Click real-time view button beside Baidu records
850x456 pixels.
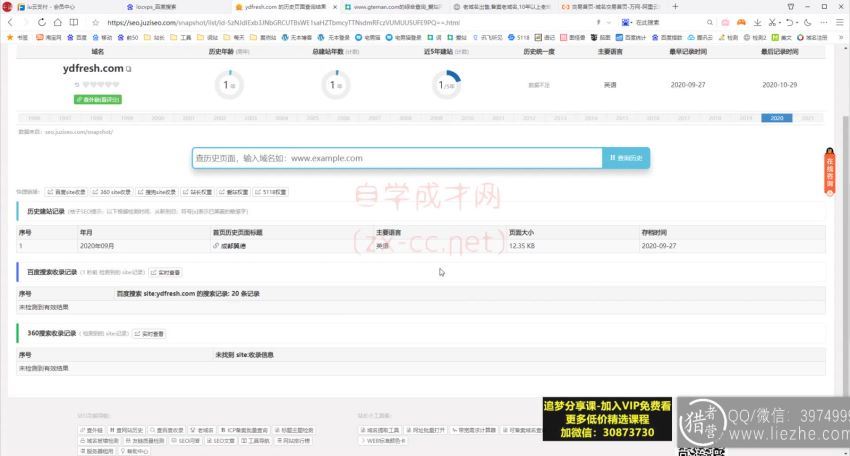click(x=165, y=272)
